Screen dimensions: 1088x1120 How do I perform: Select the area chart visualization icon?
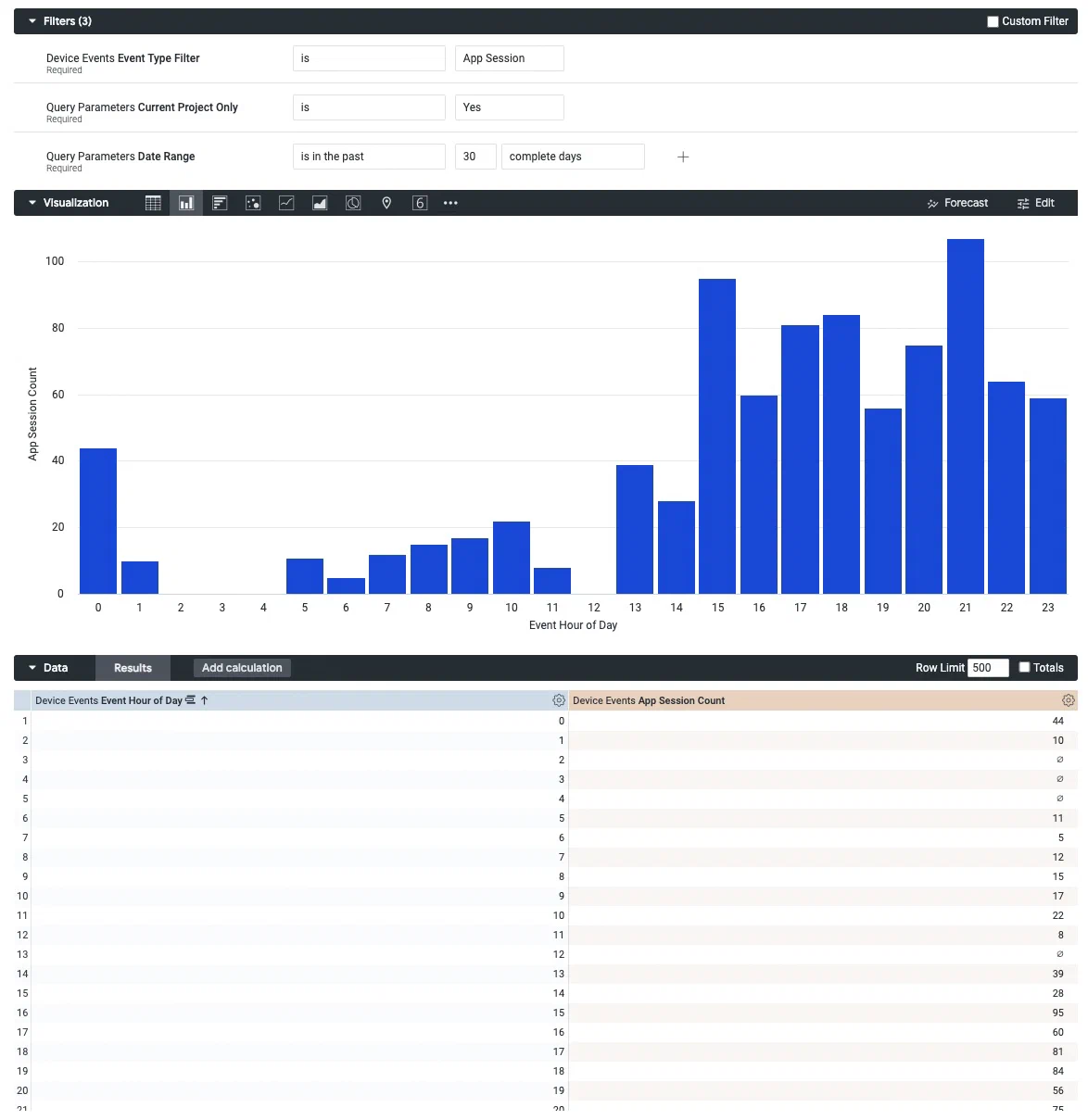(320, 203)
